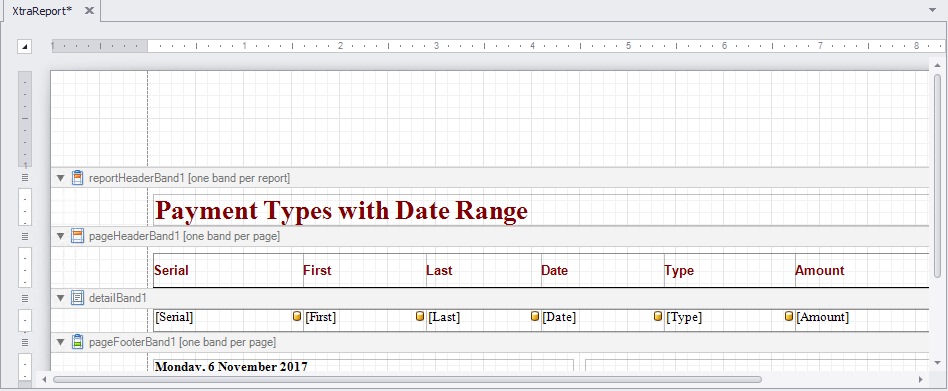Click the reportHeaderBand1 clipboard icon
The image size is (948, 391).
coord(77,178)
